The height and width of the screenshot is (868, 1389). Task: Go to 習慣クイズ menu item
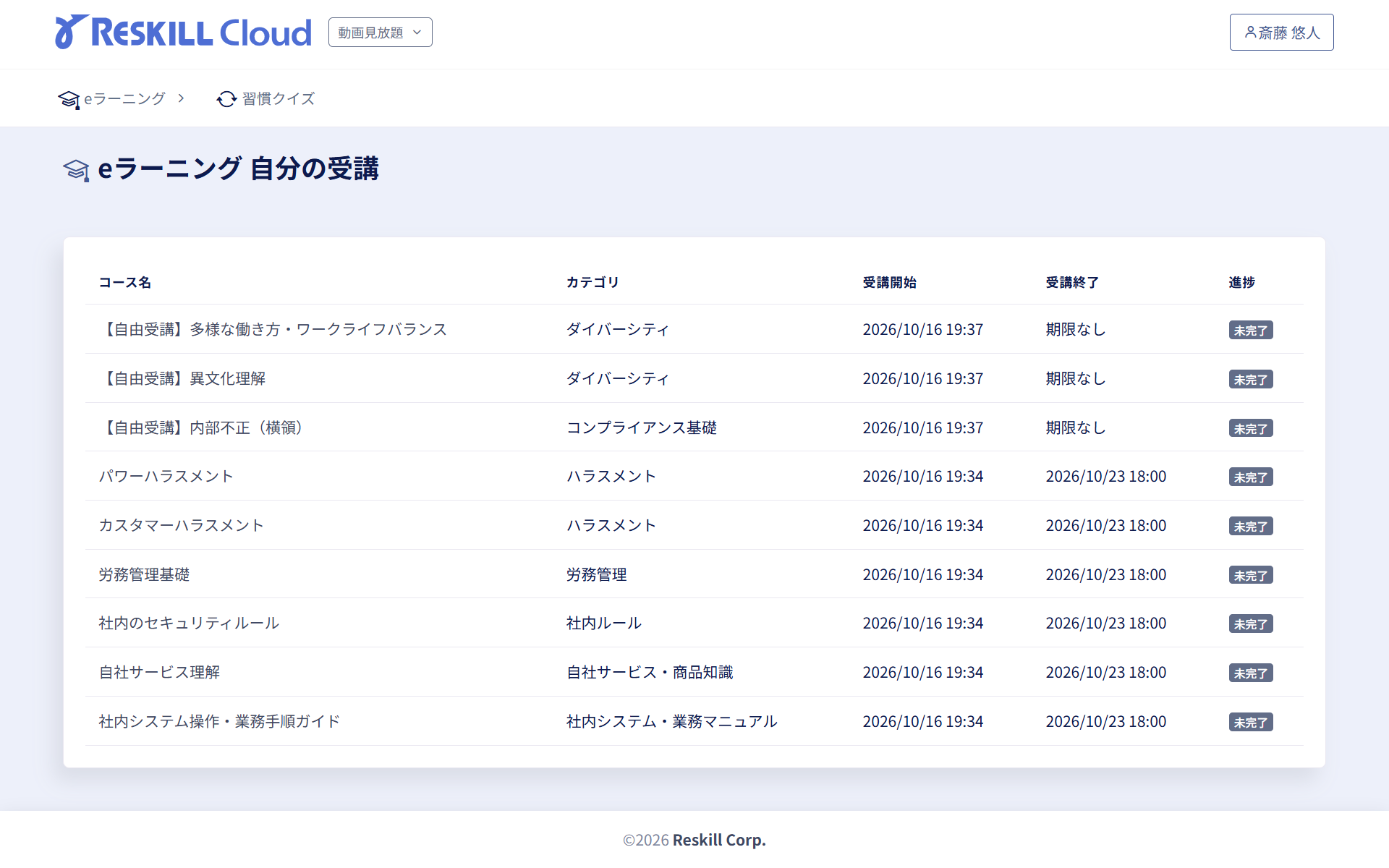pyautogui.click(x=266, y=98)
